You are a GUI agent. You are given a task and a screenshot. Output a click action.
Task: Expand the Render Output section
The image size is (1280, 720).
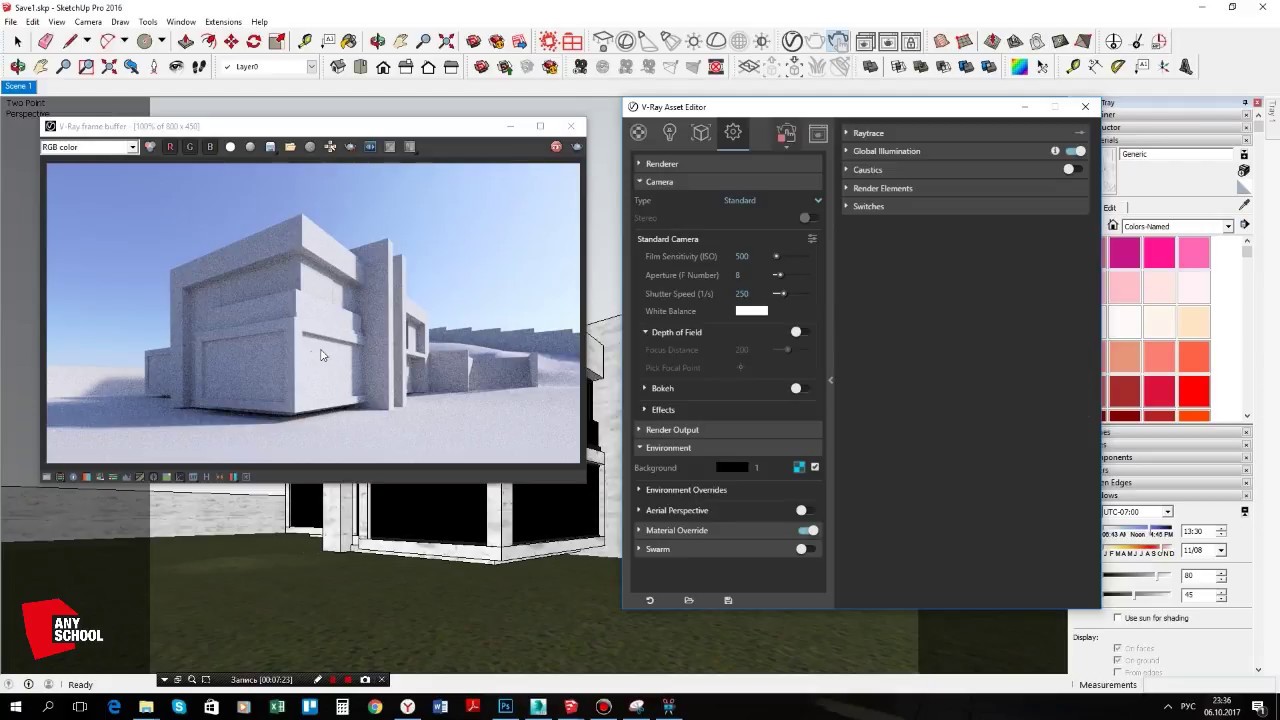coord(672,430)
